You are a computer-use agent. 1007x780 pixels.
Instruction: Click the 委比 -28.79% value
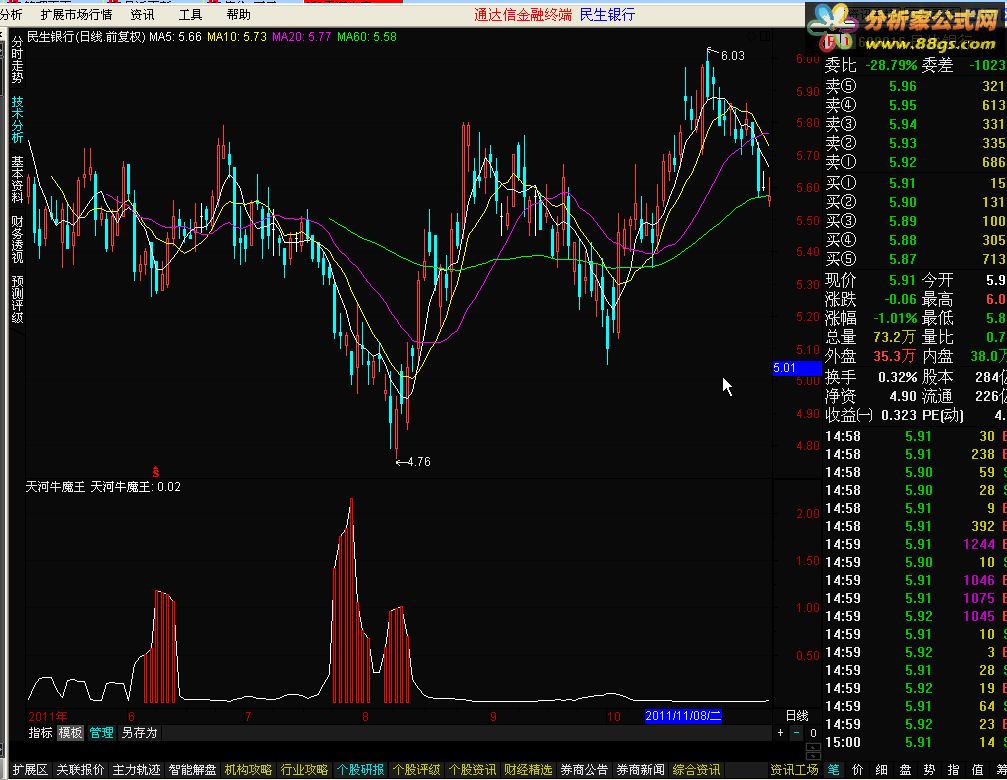point(891,65)
